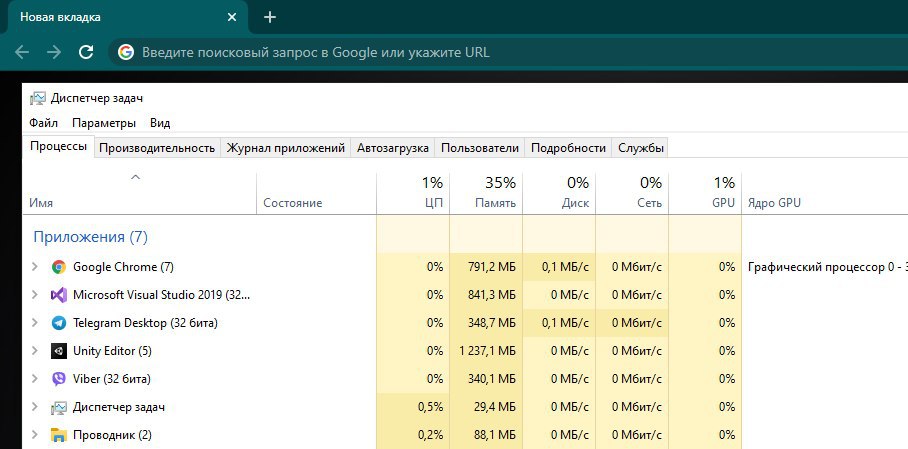This screenshot has width=908, height=449.
Task: Click the 340,1 МБ memory value
Action: click(x=492, y=379)
